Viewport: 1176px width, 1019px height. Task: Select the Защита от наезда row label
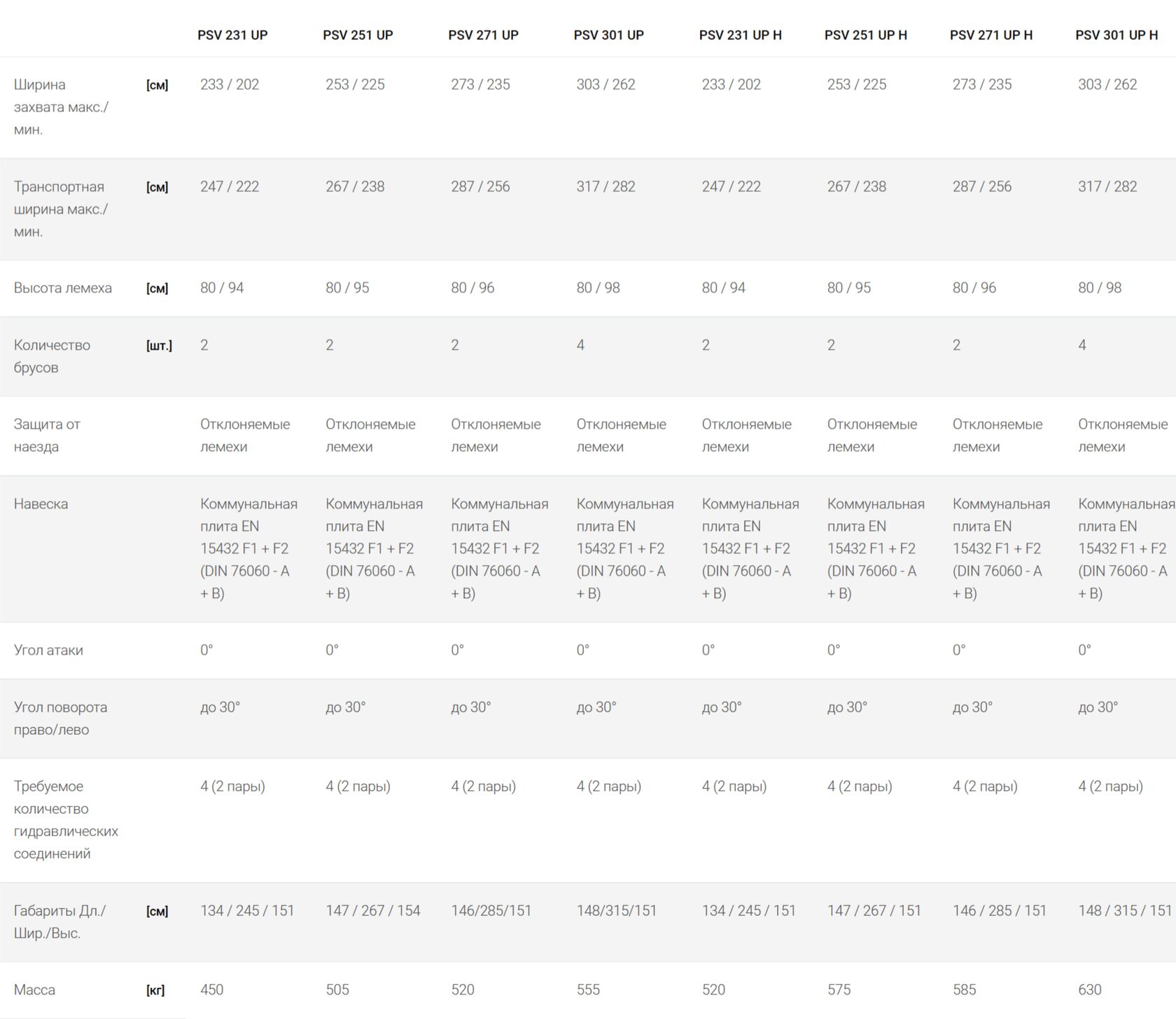tap(47, 435)
